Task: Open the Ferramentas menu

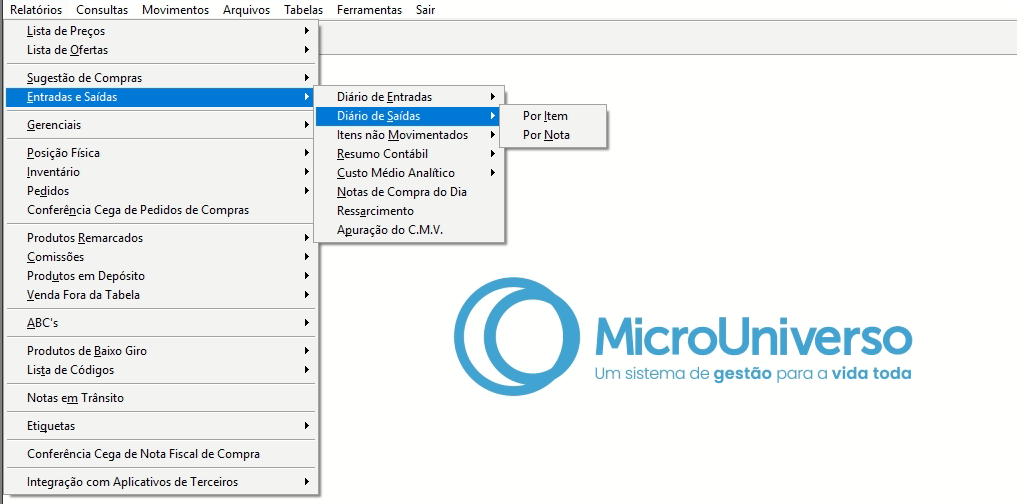Action: (x=369, y=10)
